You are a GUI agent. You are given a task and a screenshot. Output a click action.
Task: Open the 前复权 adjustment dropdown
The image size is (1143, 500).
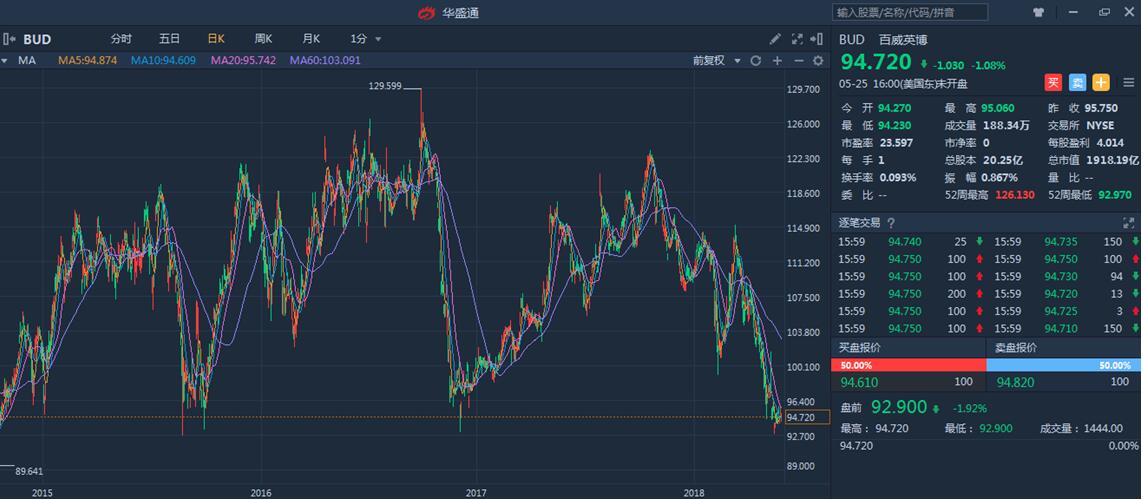coord(717,60)
